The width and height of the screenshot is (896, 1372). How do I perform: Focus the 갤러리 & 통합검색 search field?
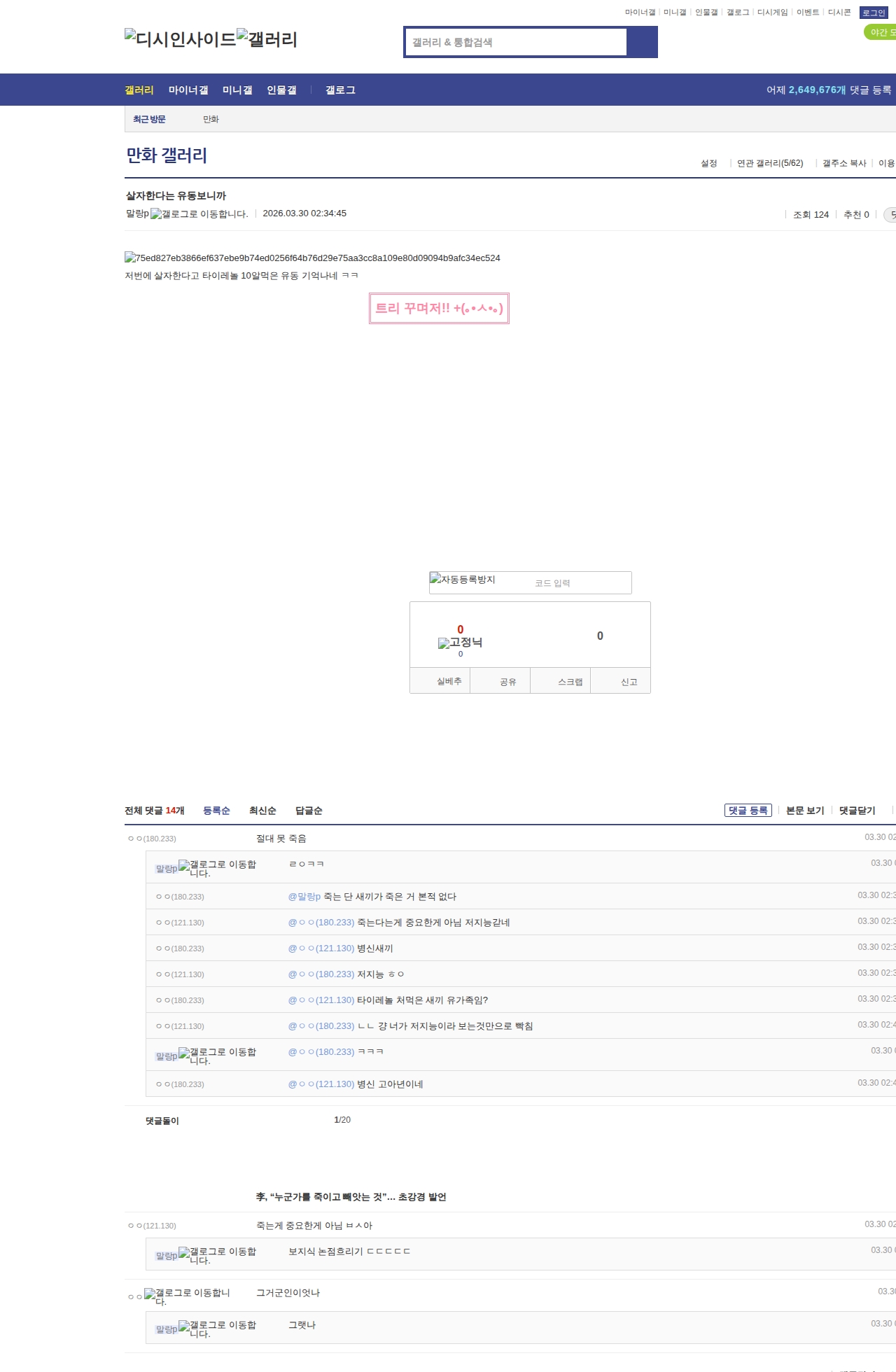pos(516,42)
